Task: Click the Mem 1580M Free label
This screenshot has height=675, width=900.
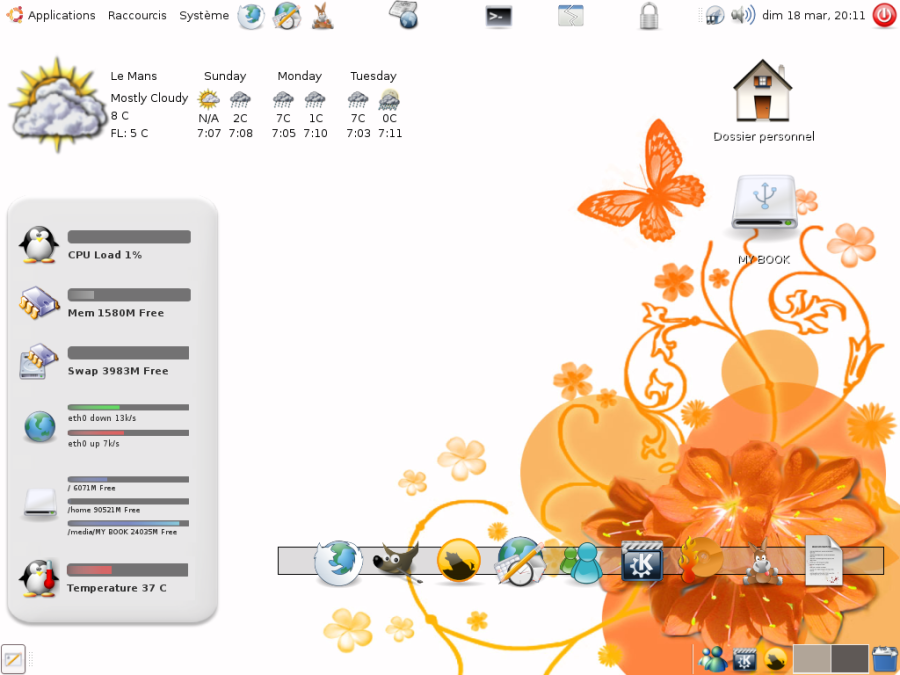Action: click(x=116, y=313)
